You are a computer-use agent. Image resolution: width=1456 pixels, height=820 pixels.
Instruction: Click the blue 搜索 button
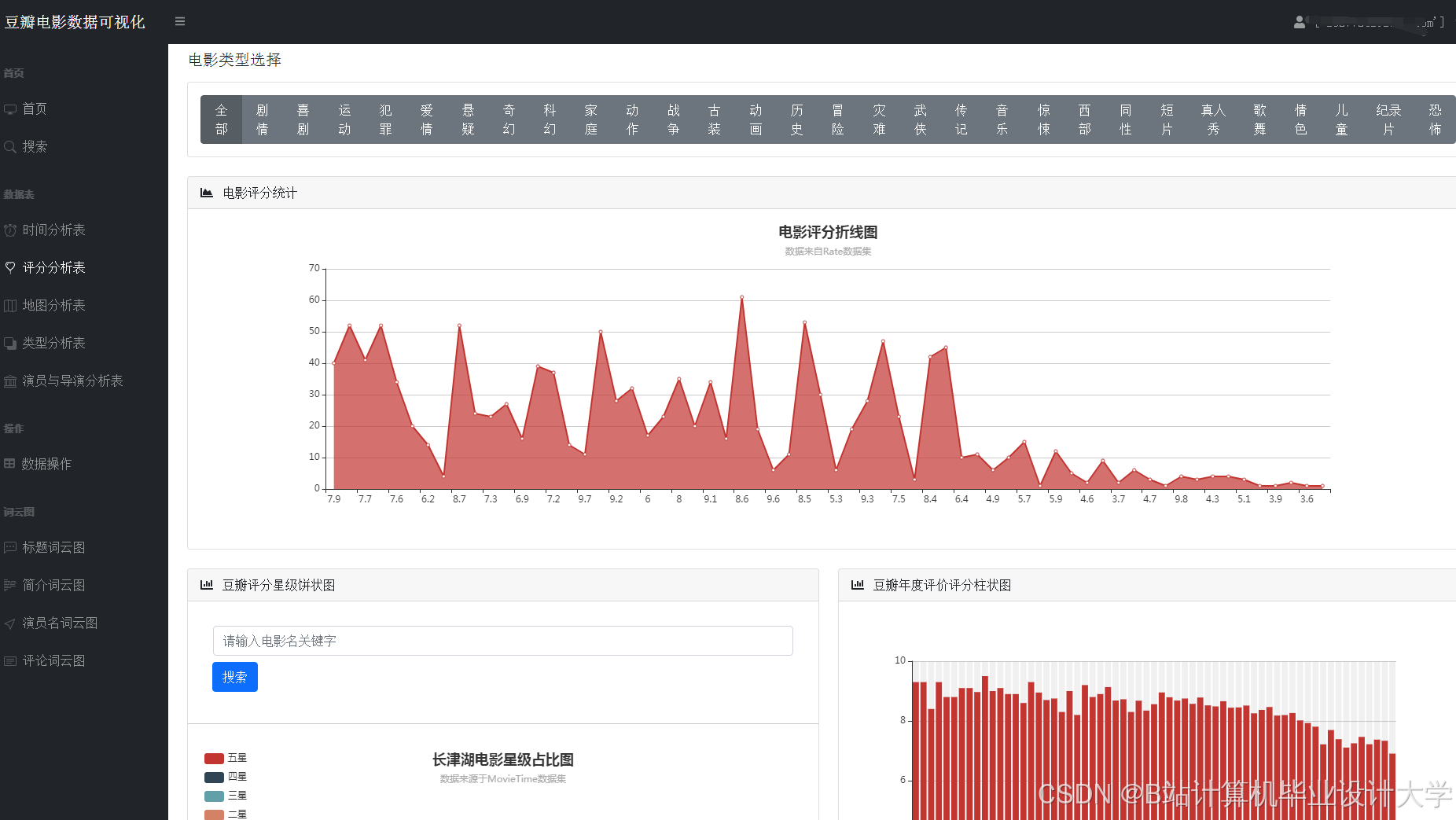(235, 677)
